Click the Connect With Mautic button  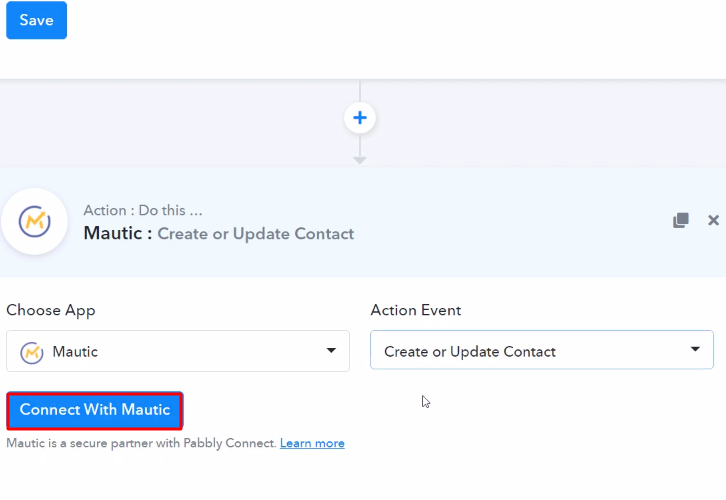pyautogui.click(x=95, y=410)
